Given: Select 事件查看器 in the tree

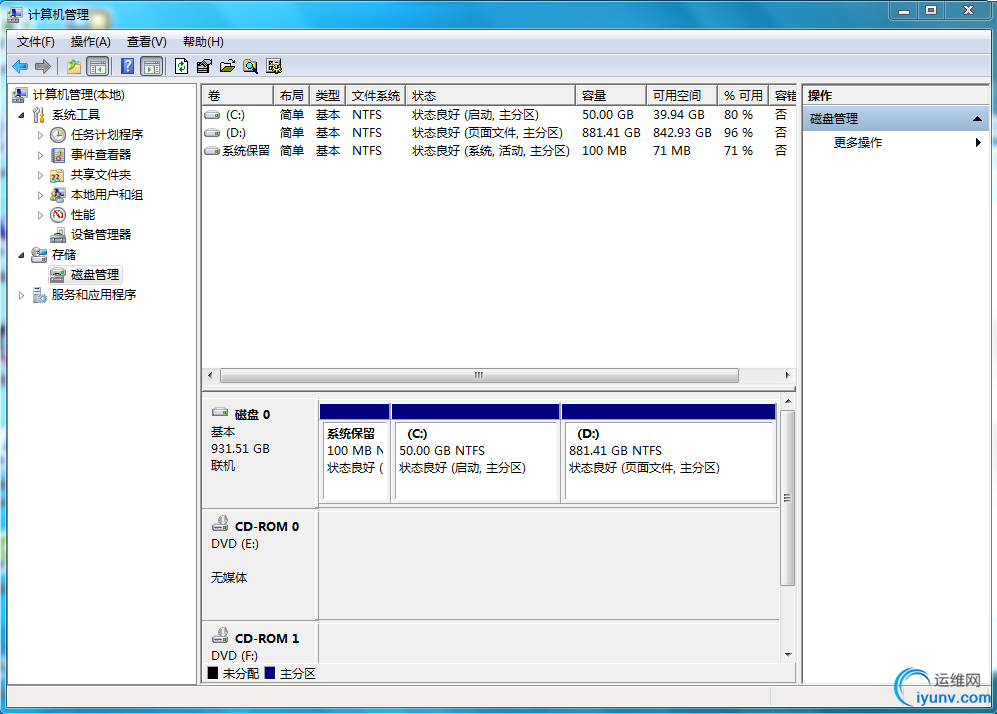Looking at the screenshot, I should (100, 154).
